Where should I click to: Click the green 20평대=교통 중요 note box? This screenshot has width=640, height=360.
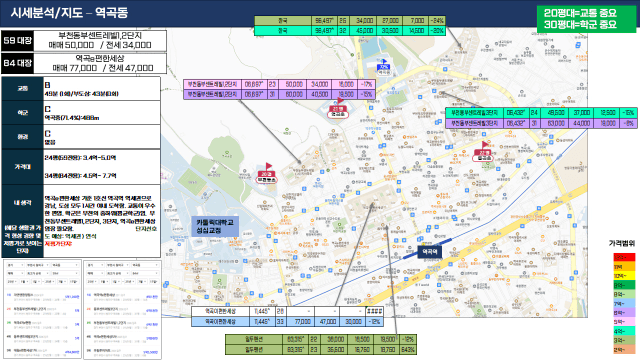click(586, 19)
